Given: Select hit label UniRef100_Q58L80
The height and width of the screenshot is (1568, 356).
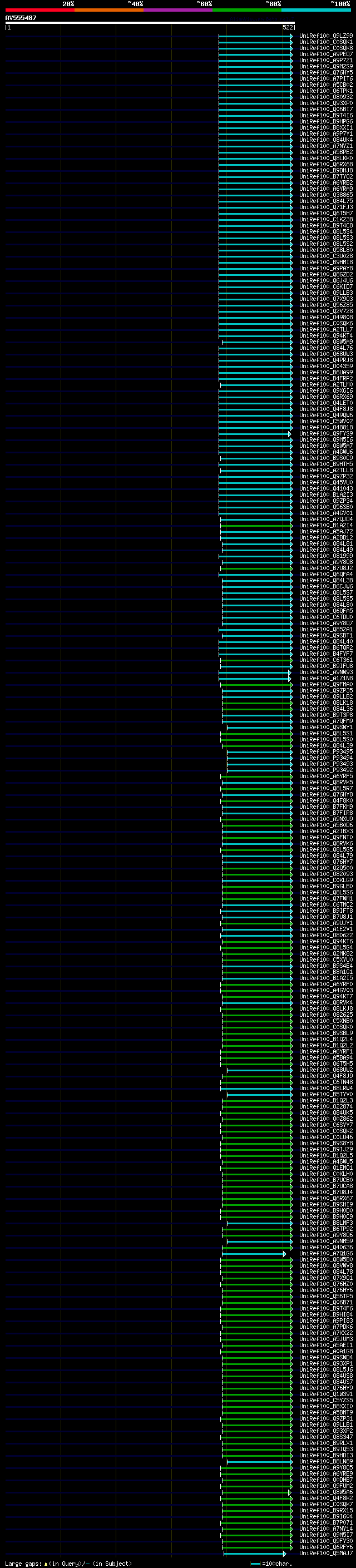Looking at the screenshot, I should (x=326, y=250).
